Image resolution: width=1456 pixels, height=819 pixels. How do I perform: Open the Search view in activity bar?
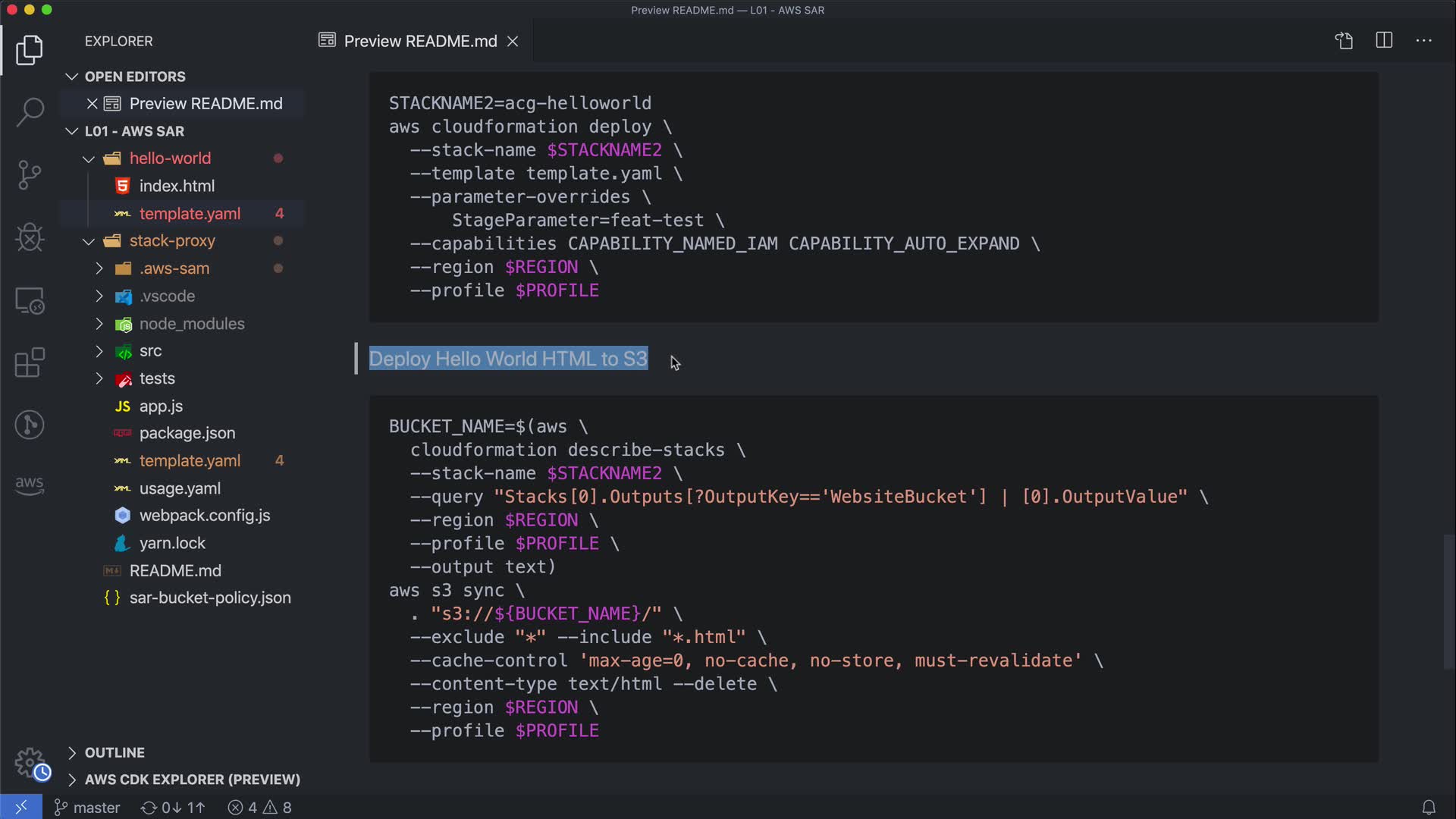(x=30, y=112)
